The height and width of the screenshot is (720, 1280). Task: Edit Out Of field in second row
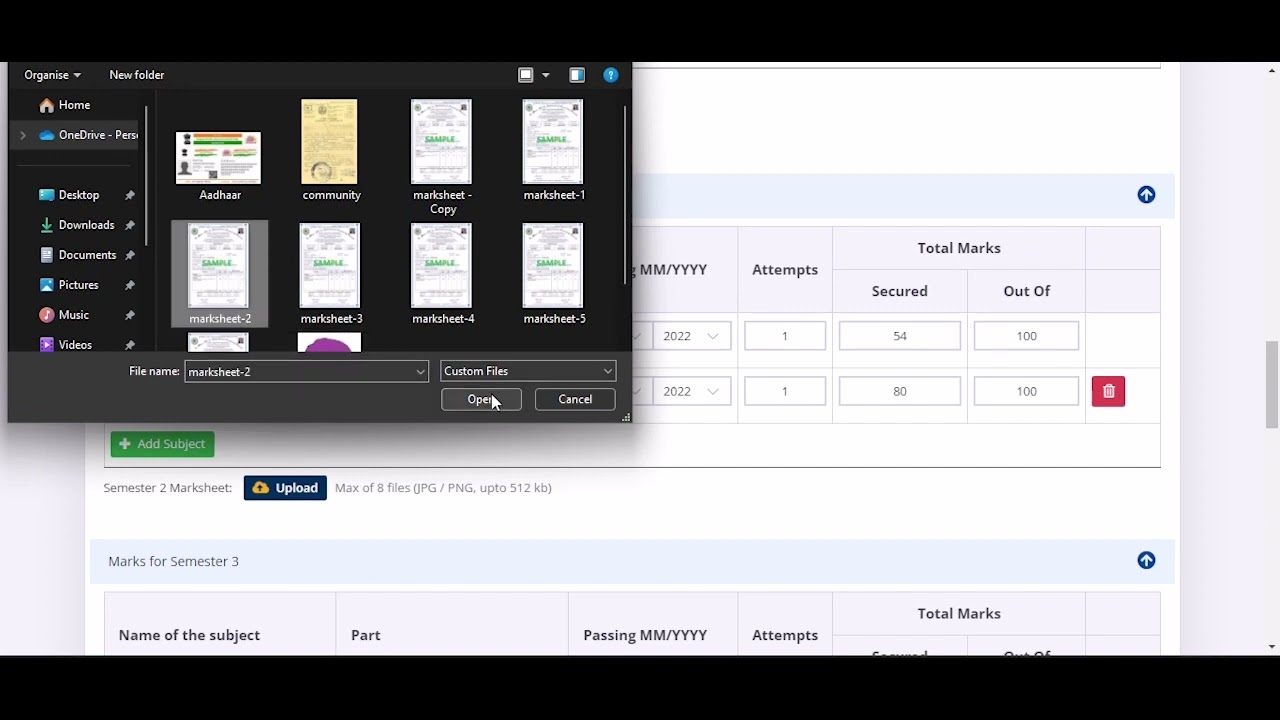click(x=1026, y=391)
